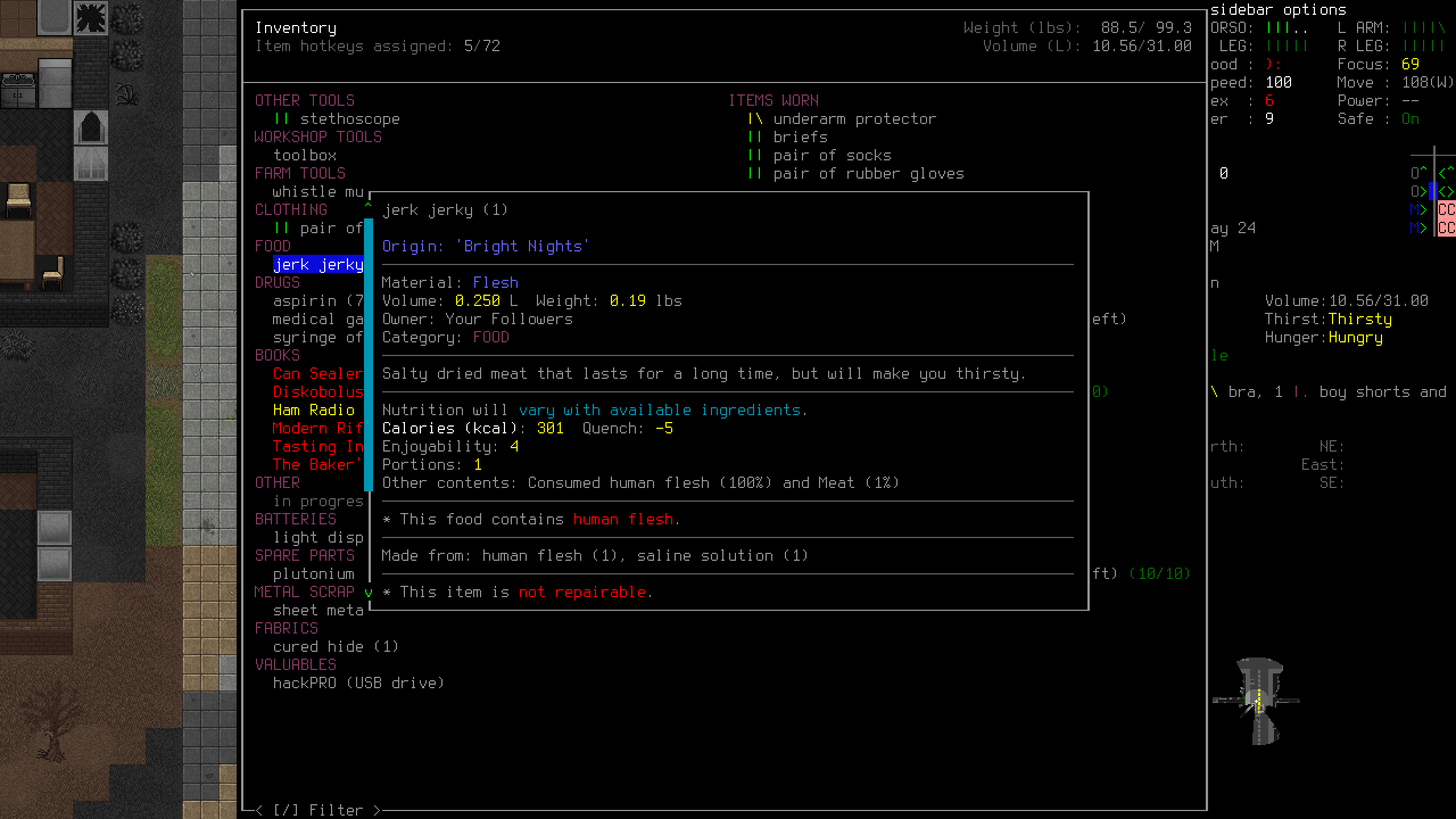Select the hackPRO (USB drive) item
This screenshot has width=1456, height=819.
[x=358, y=683]
